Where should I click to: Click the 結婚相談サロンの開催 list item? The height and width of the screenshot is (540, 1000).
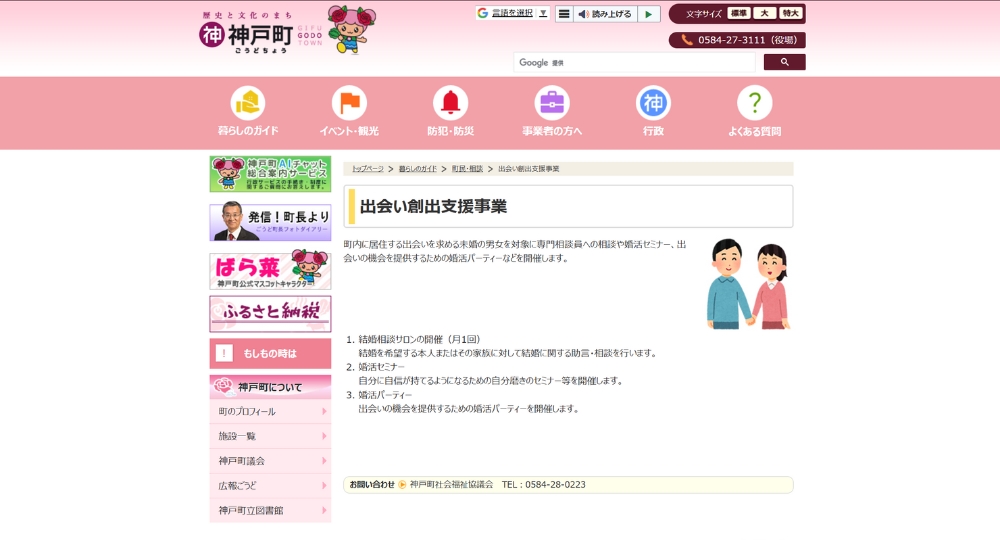click(419, 339)
